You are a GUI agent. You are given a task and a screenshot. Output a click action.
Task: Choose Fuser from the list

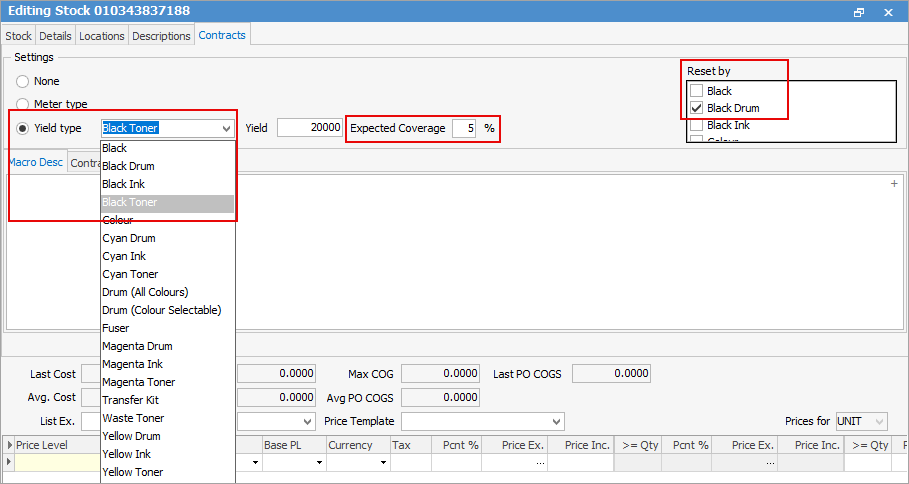168,328
